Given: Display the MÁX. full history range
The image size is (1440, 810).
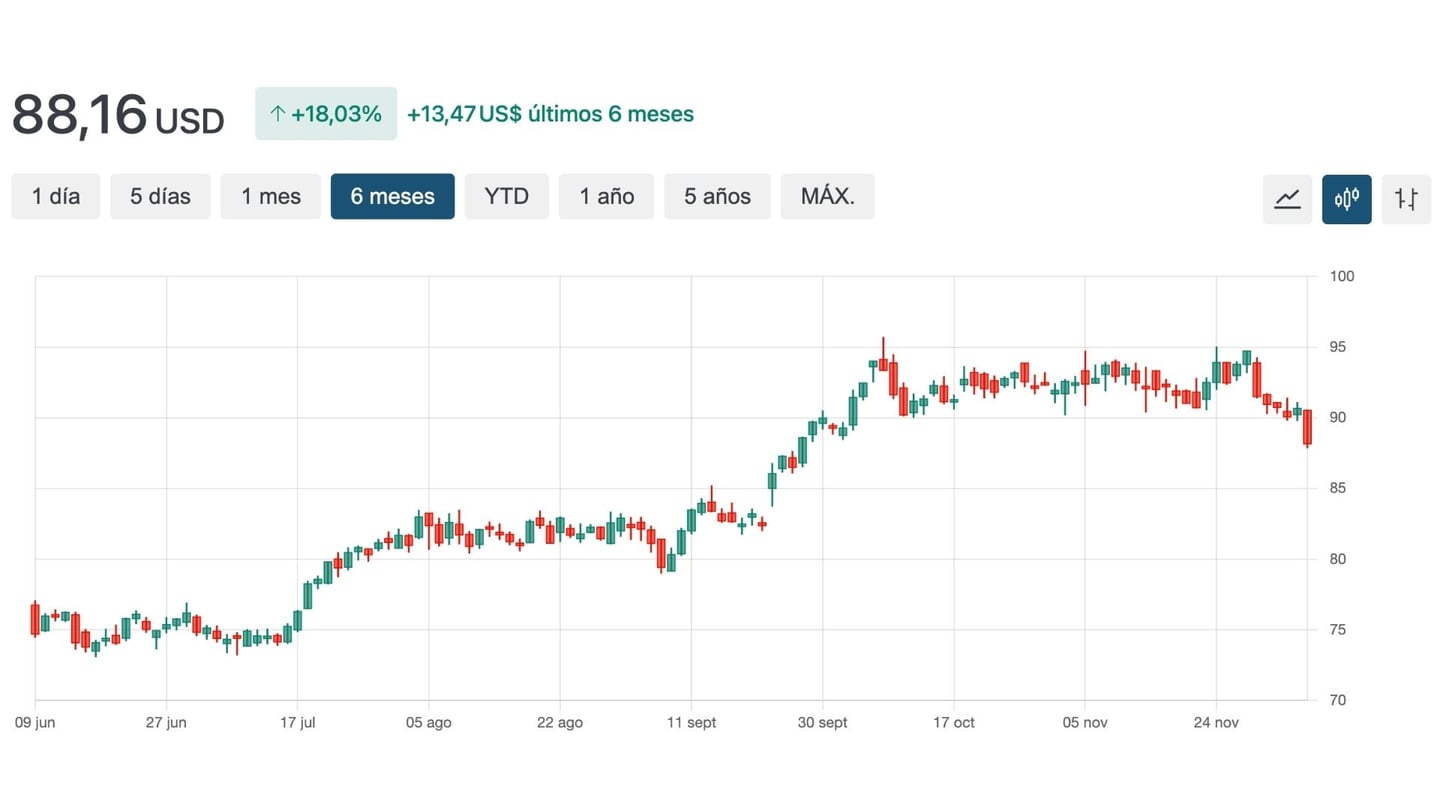Looking at the screenshot, I should [x=827, y=196].
